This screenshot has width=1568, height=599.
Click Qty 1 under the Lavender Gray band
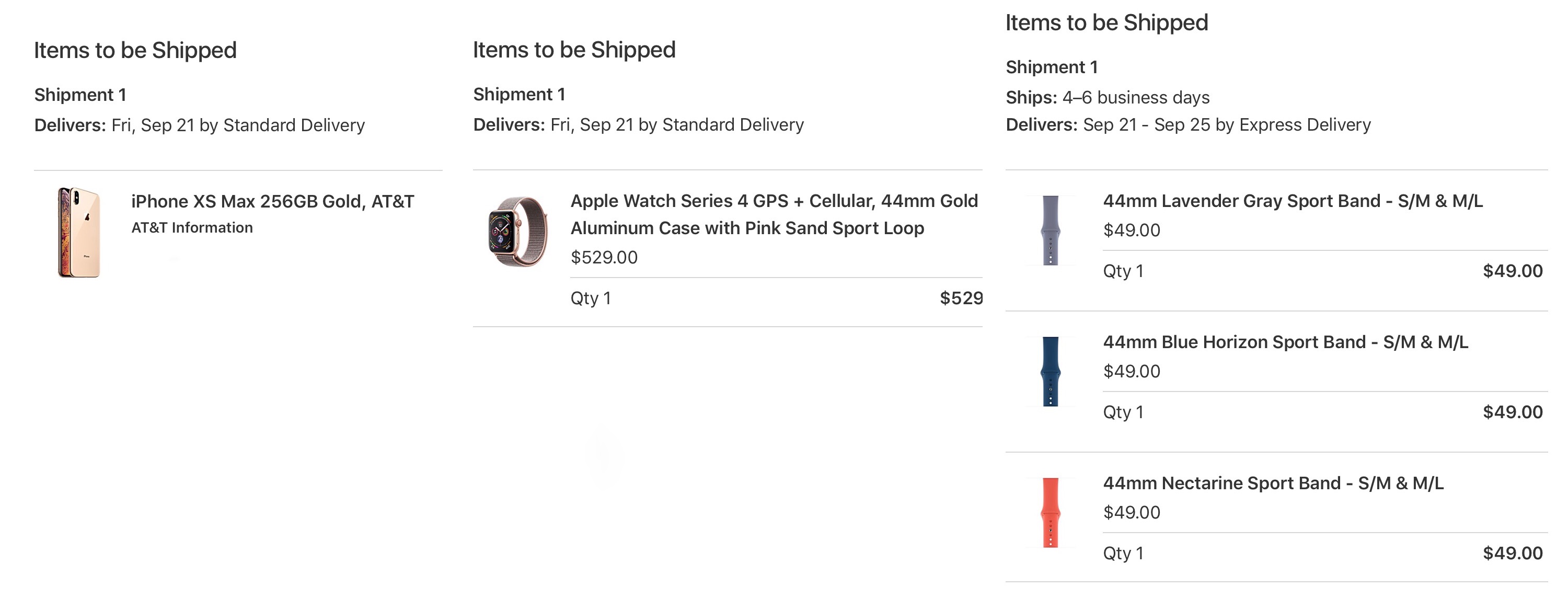1123,271
